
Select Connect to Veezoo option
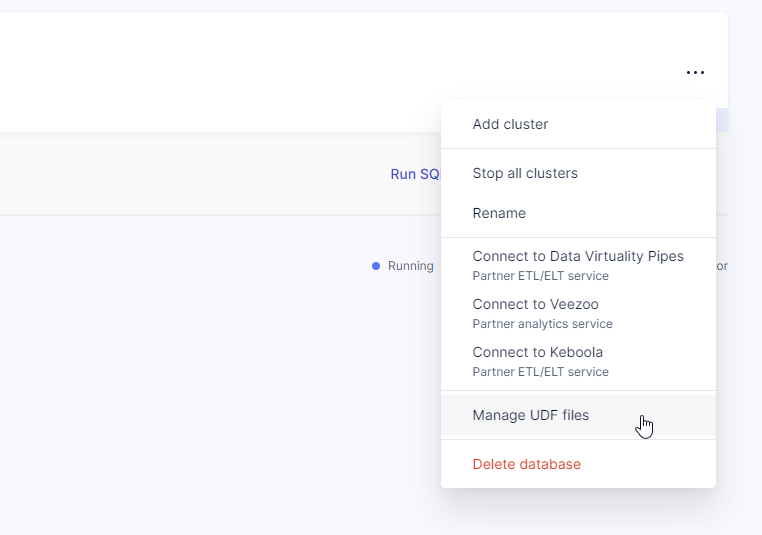click(x=535, y=304)
